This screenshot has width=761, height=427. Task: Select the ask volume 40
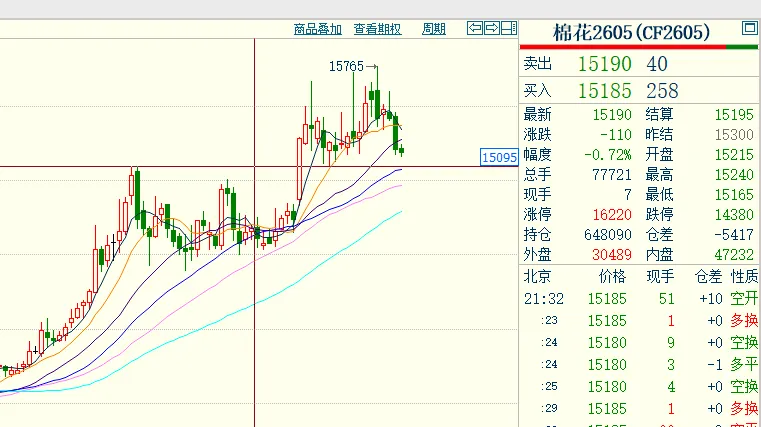click(657, 64)
